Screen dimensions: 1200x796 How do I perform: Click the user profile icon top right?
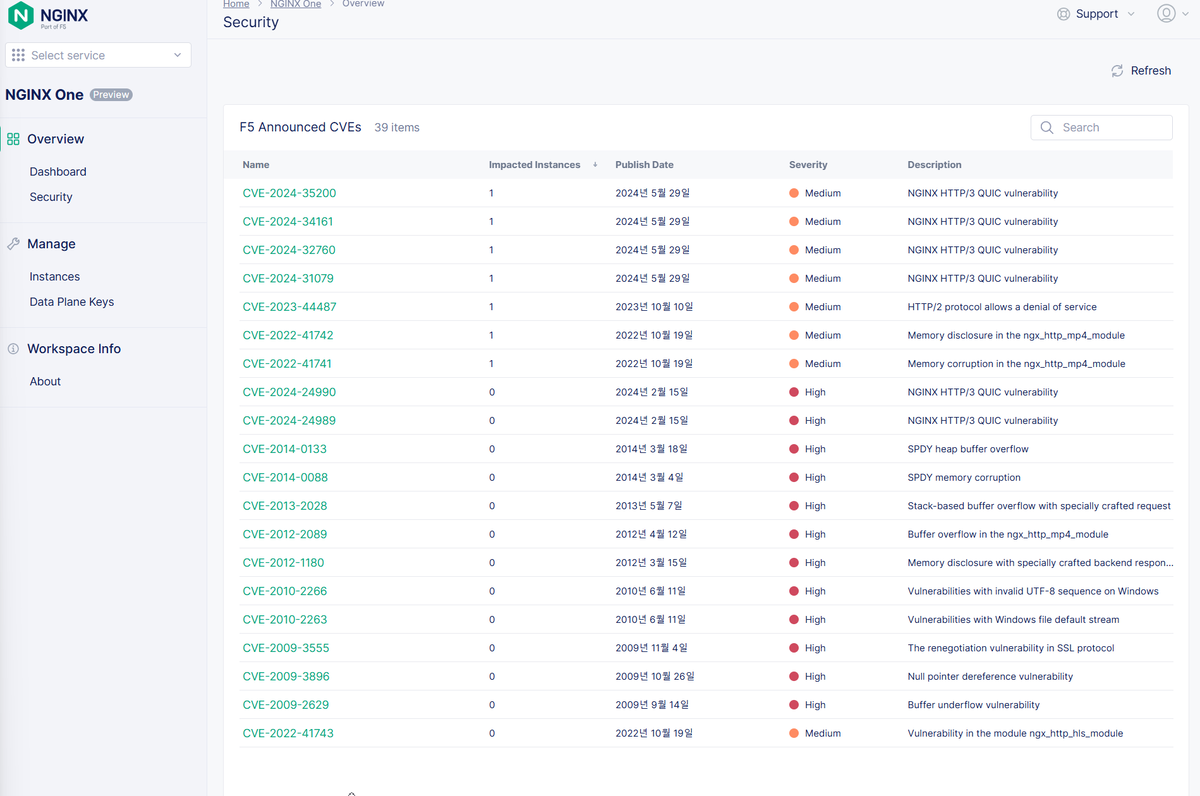1166,13
